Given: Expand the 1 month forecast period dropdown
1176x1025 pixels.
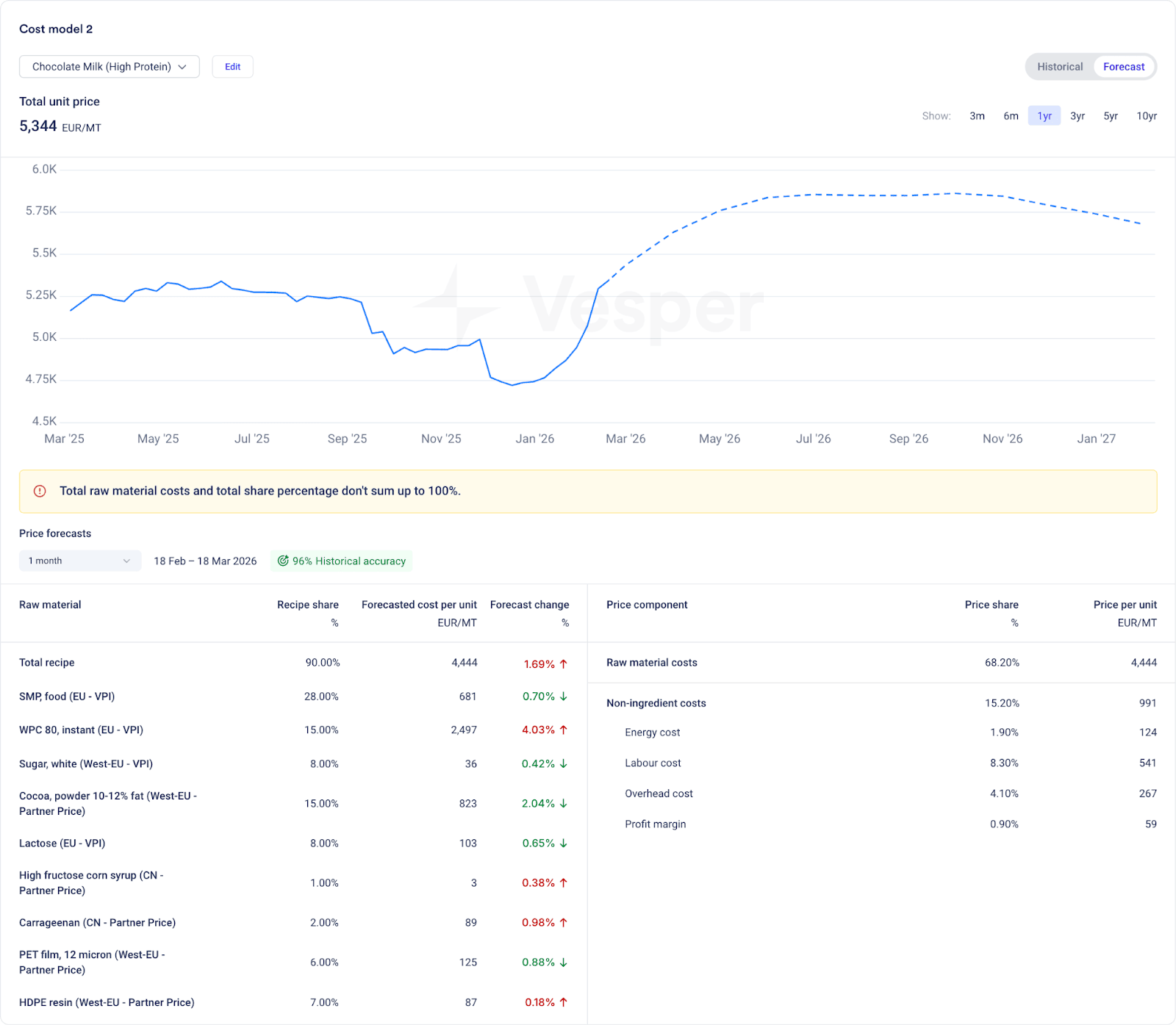Looking at the screenshot, I should 79,561.
